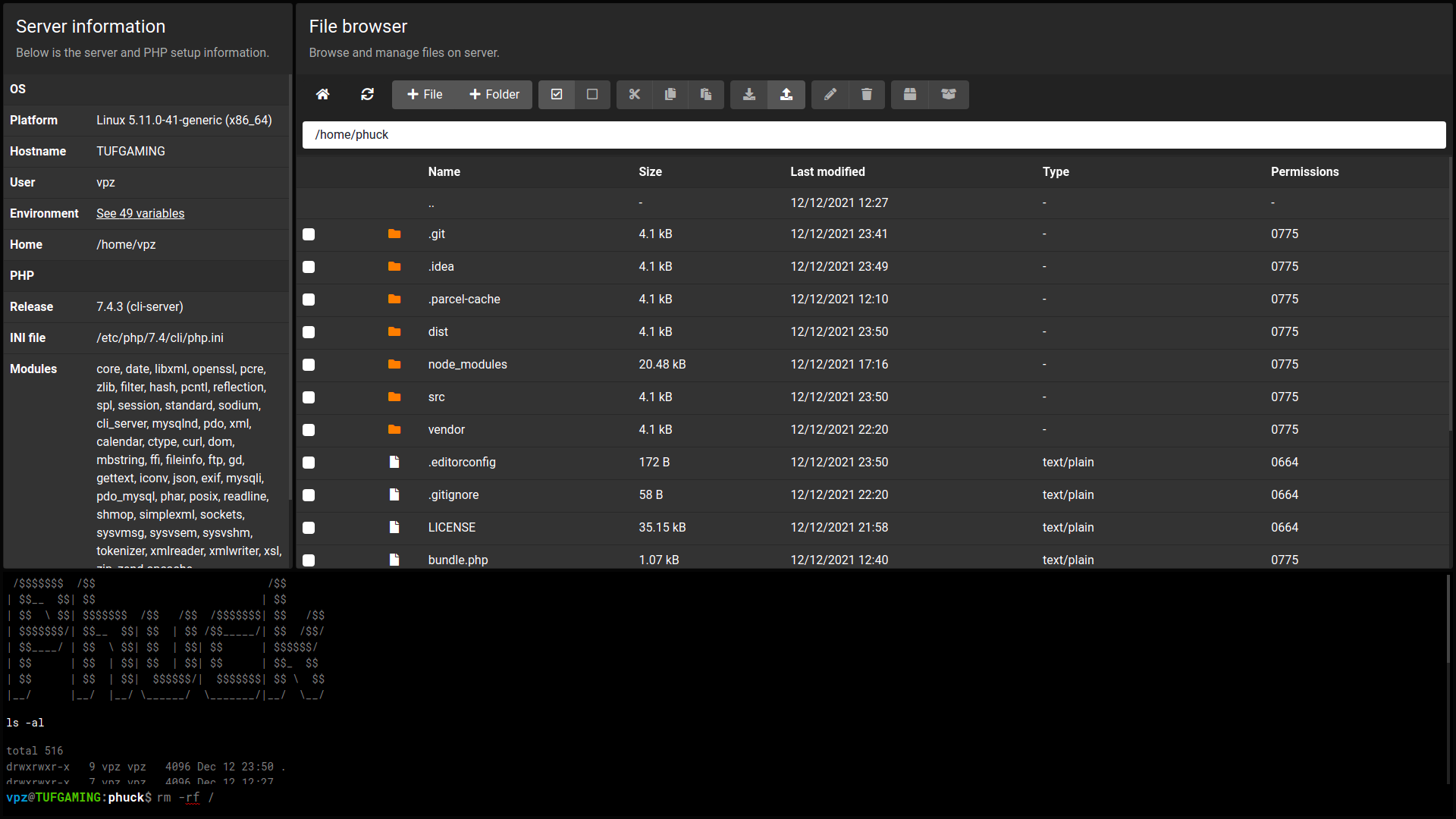Click the paste clipboard icon
The width and height of the screenshot is (1456, 819).
pos(706,94)
